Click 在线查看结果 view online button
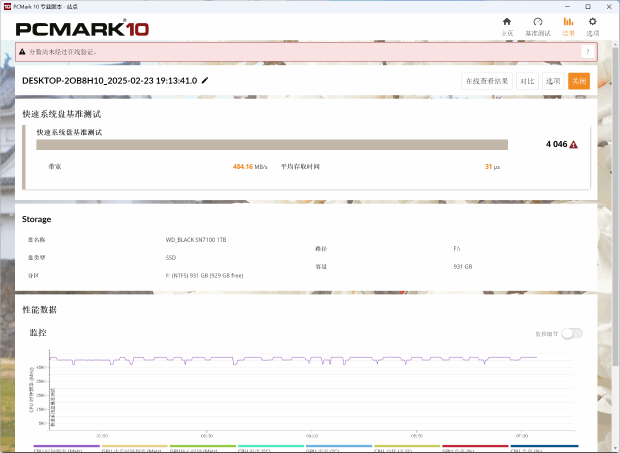Image resolution: width=620 pixels, height=453 pixels. click(487, 81)
